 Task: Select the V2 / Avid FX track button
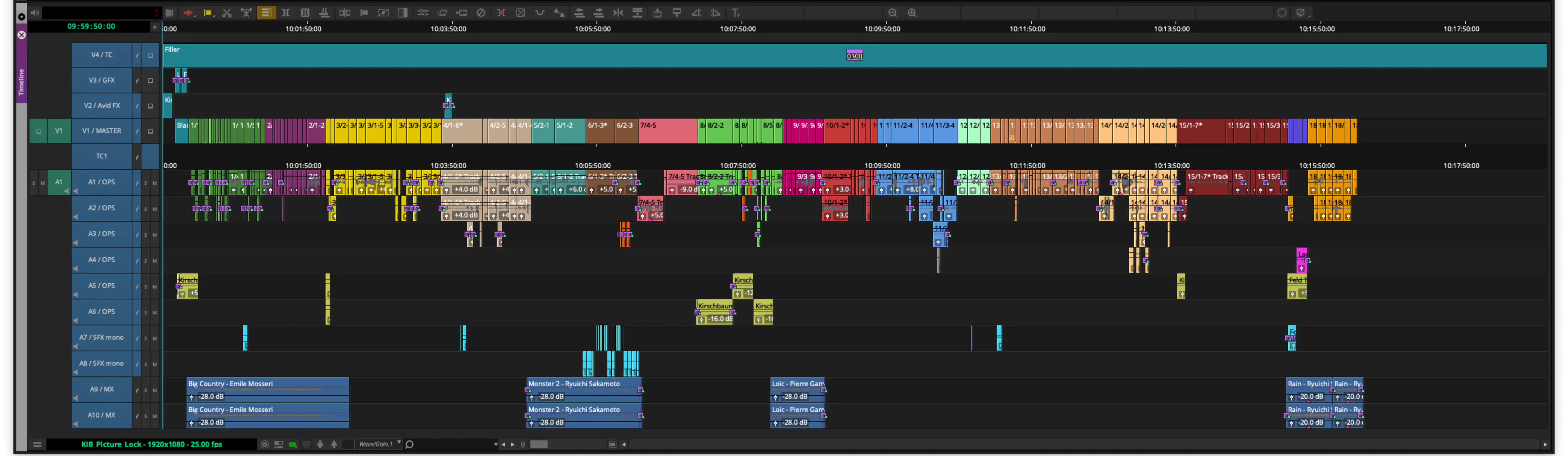(101, 106)
